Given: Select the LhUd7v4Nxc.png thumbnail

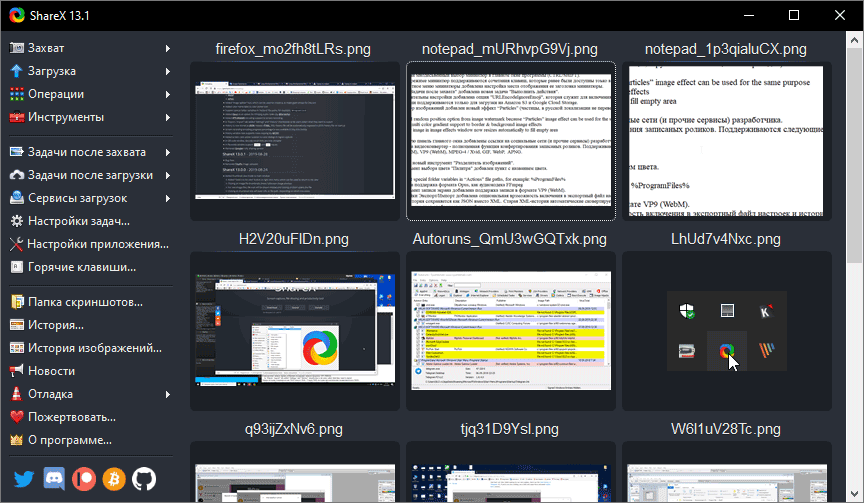Looking at the screenshot, I should [x=727, y=331].
